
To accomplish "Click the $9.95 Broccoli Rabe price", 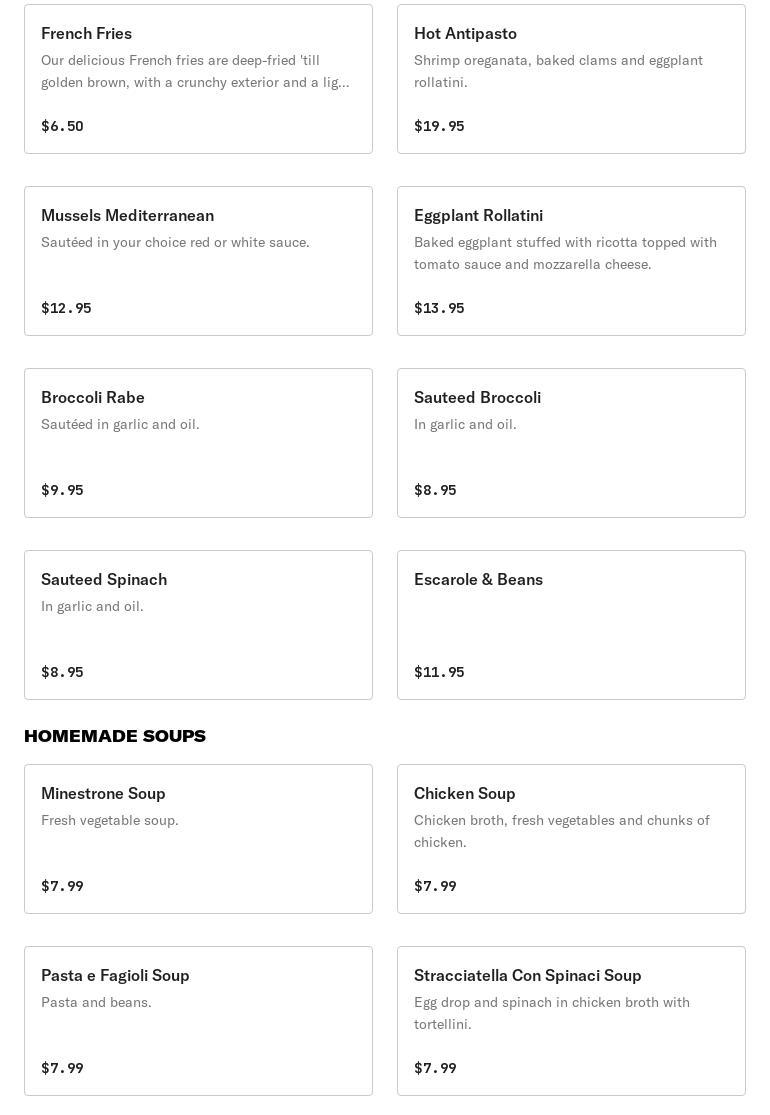I will pos(62,490).
